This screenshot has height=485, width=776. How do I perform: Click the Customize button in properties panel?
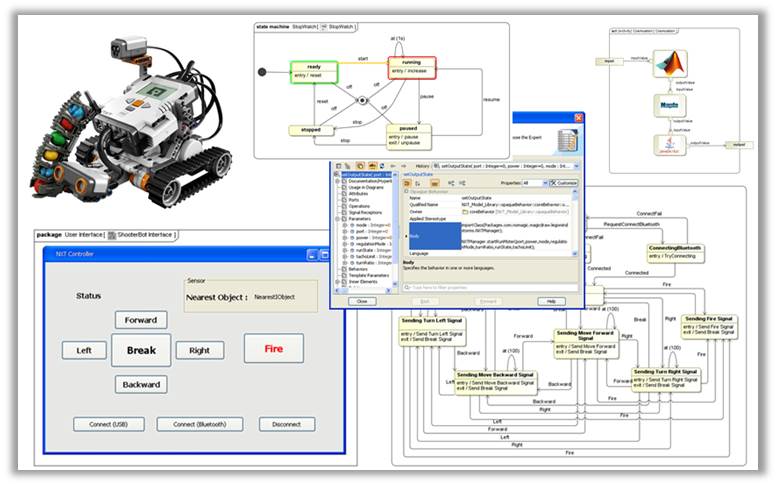coord(564,183)
